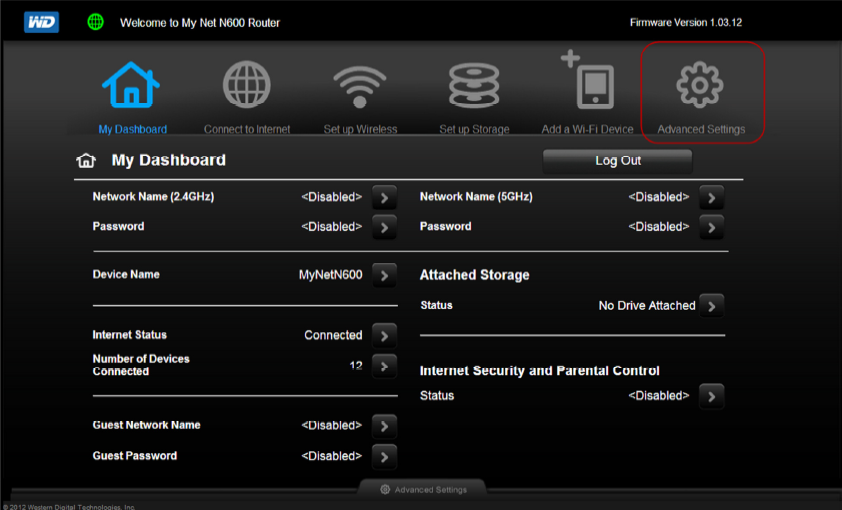Image resolution: width=842 pixels, height=510 pixels.
Task: Click the Connect to Internet menu label
Action: (x=247, y=129)
